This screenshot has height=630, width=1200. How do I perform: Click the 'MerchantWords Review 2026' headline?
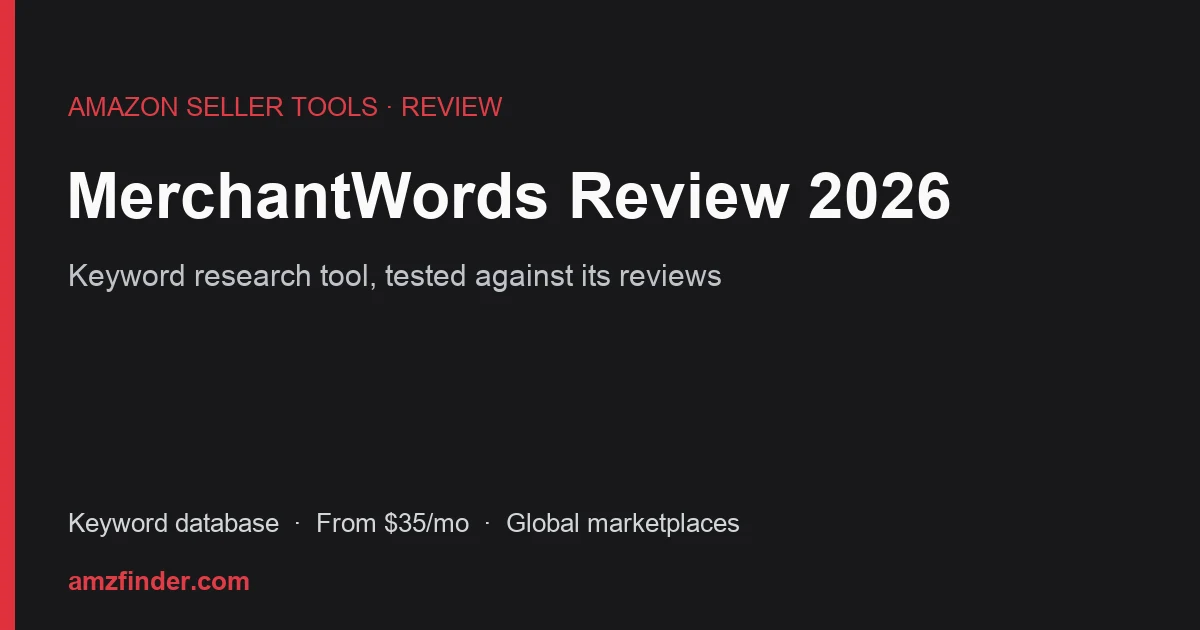pyautogui.click(x=509, y=196)
